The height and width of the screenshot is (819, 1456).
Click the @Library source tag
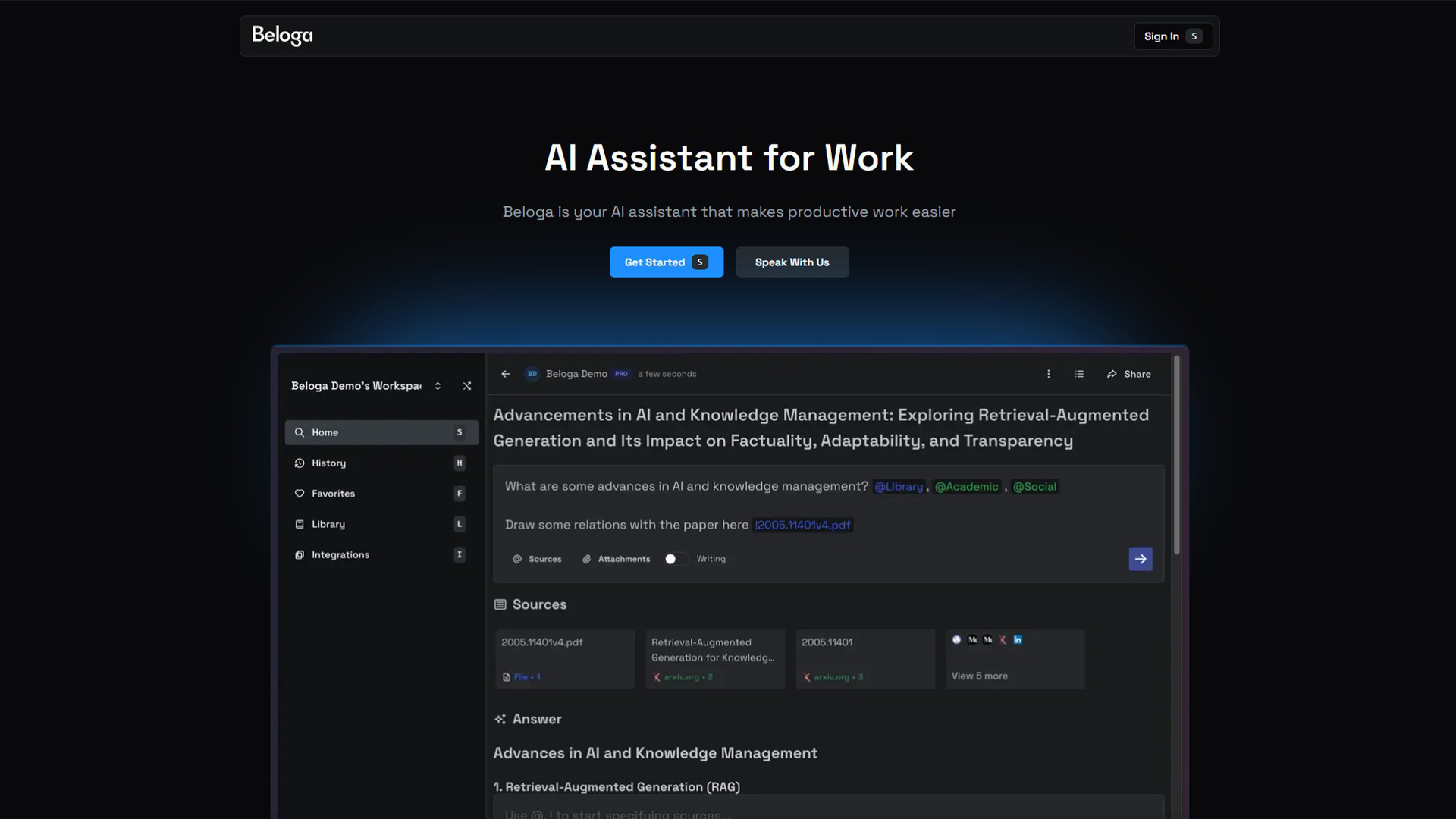(899, 487)
